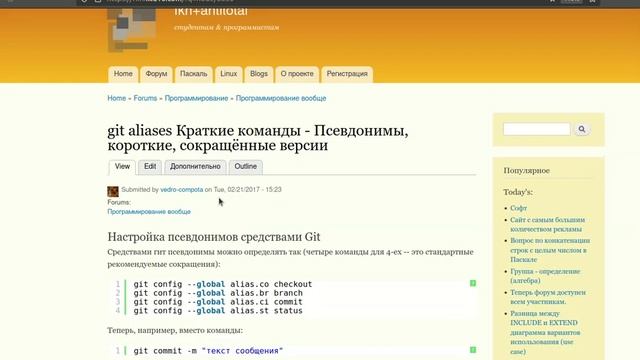
Task: Open the Home navigation tab
Action: (x=123, y=74)
